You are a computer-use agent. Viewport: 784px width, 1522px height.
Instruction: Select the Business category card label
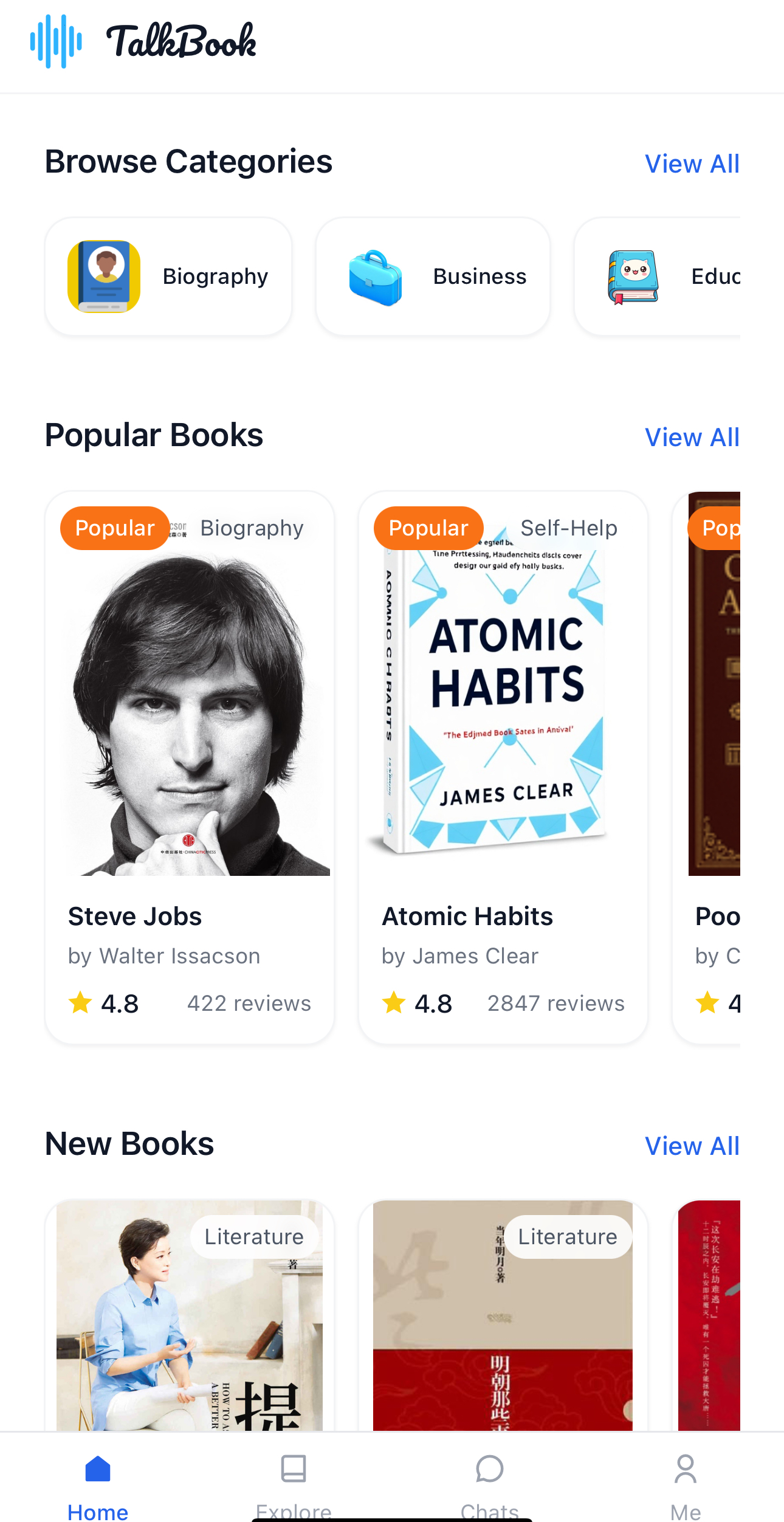480,277
